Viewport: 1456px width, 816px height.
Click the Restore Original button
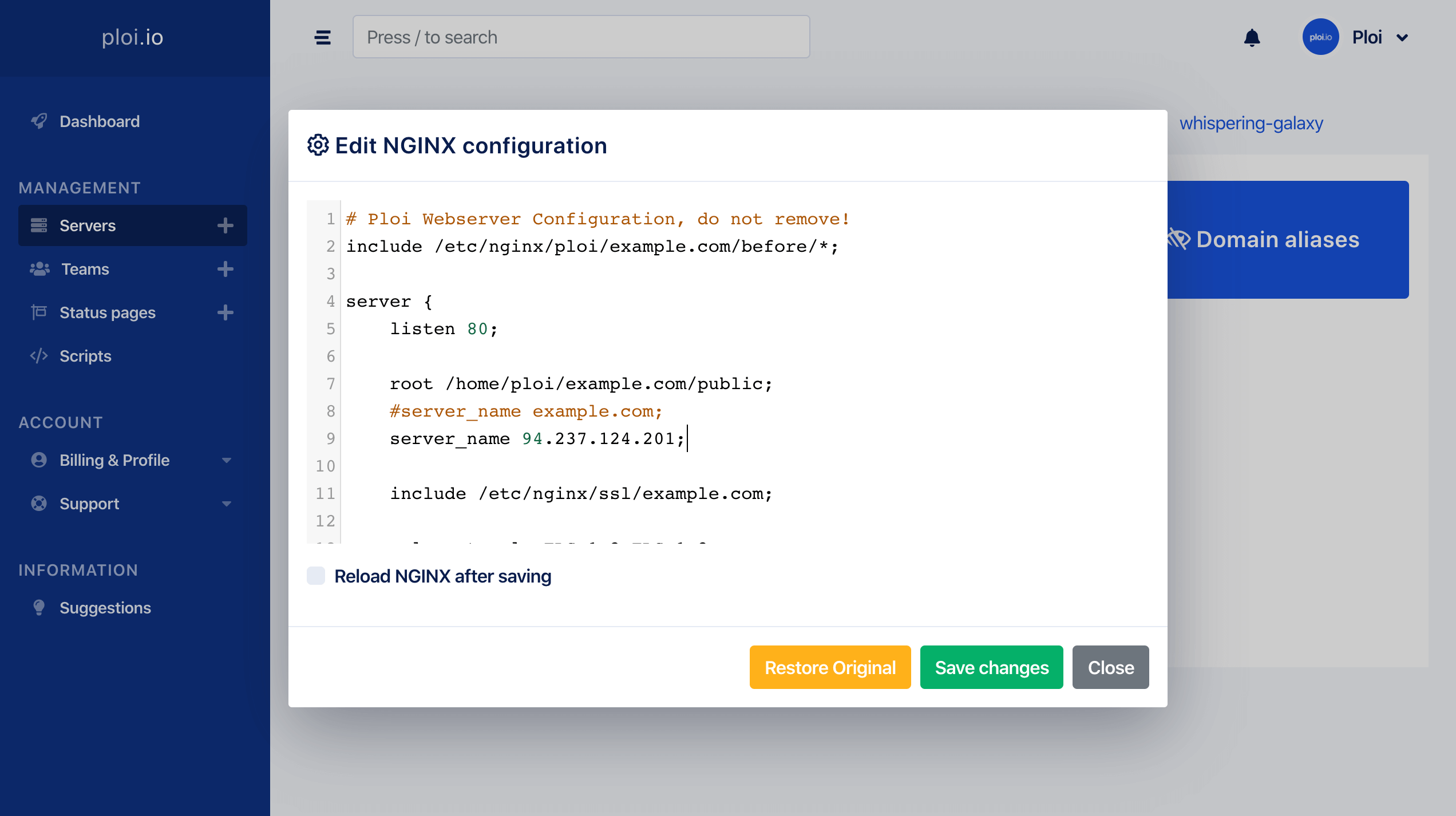click(x=830, y=667)
